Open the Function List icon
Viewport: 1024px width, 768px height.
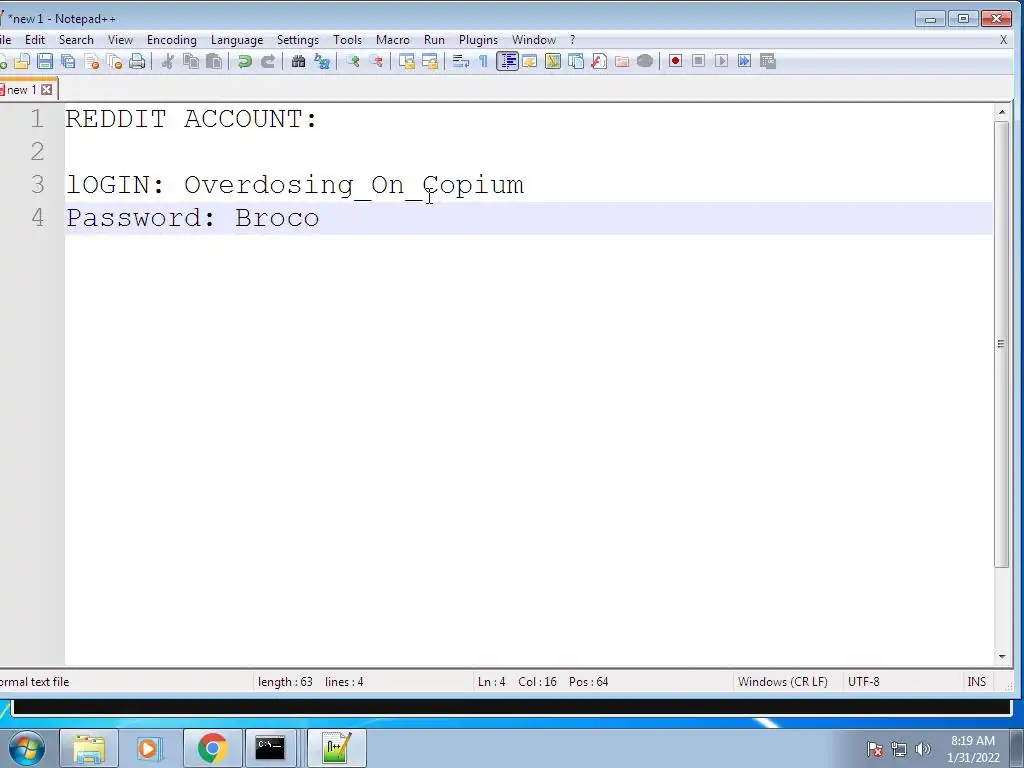[x=599, y=61]
